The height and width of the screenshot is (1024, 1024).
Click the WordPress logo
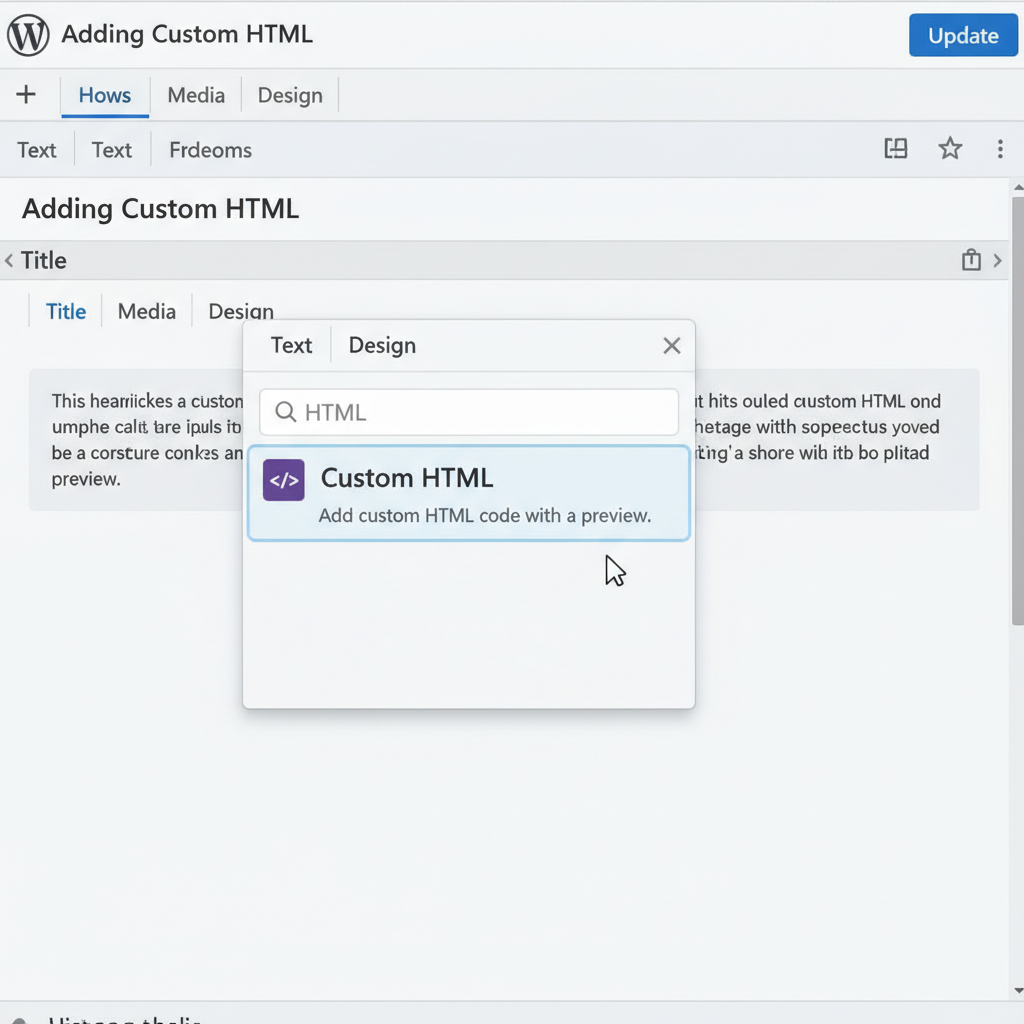(x=28, y=35)
